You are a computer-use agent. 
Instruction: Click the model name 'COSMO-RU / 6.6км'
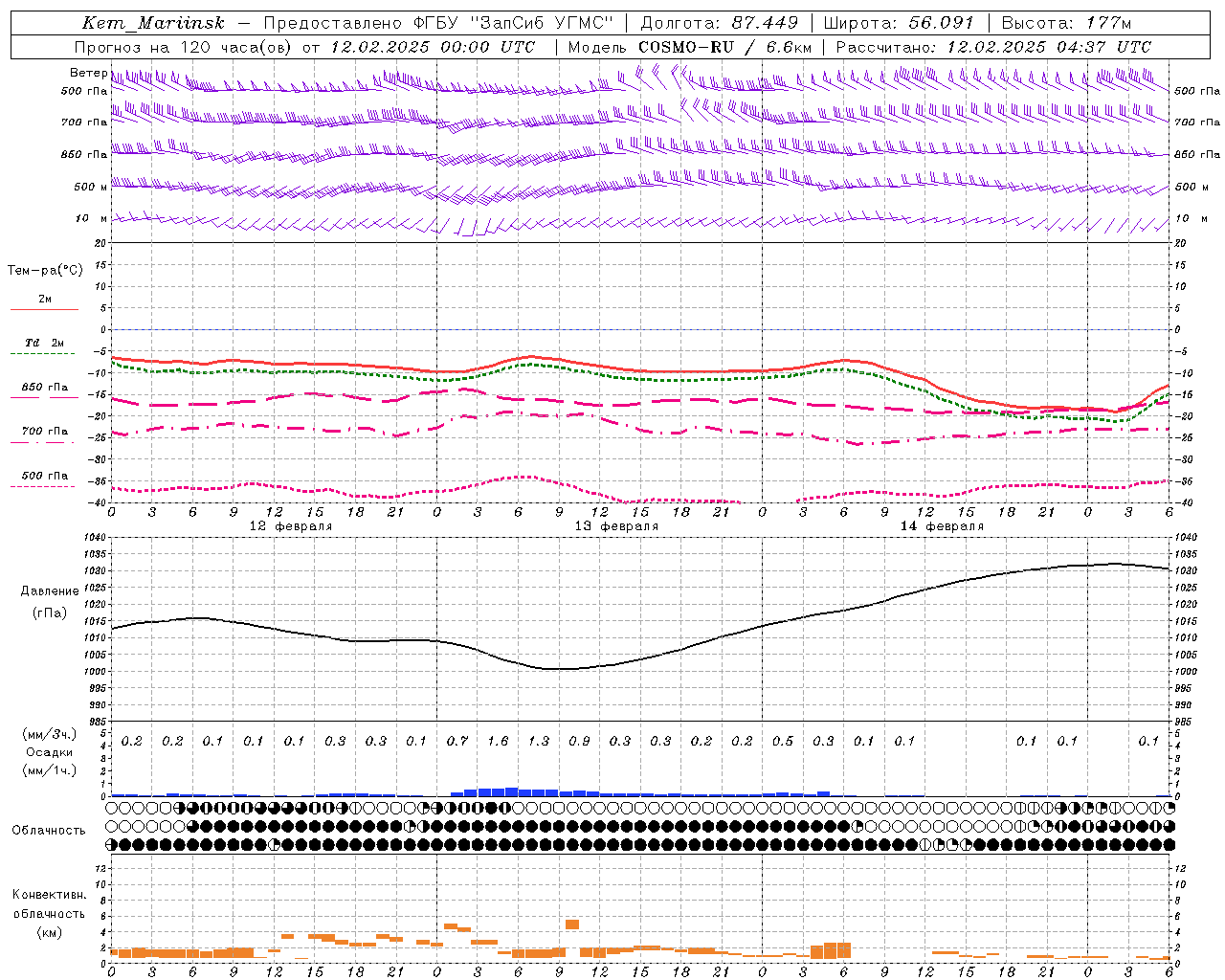(x=725, y=47)
